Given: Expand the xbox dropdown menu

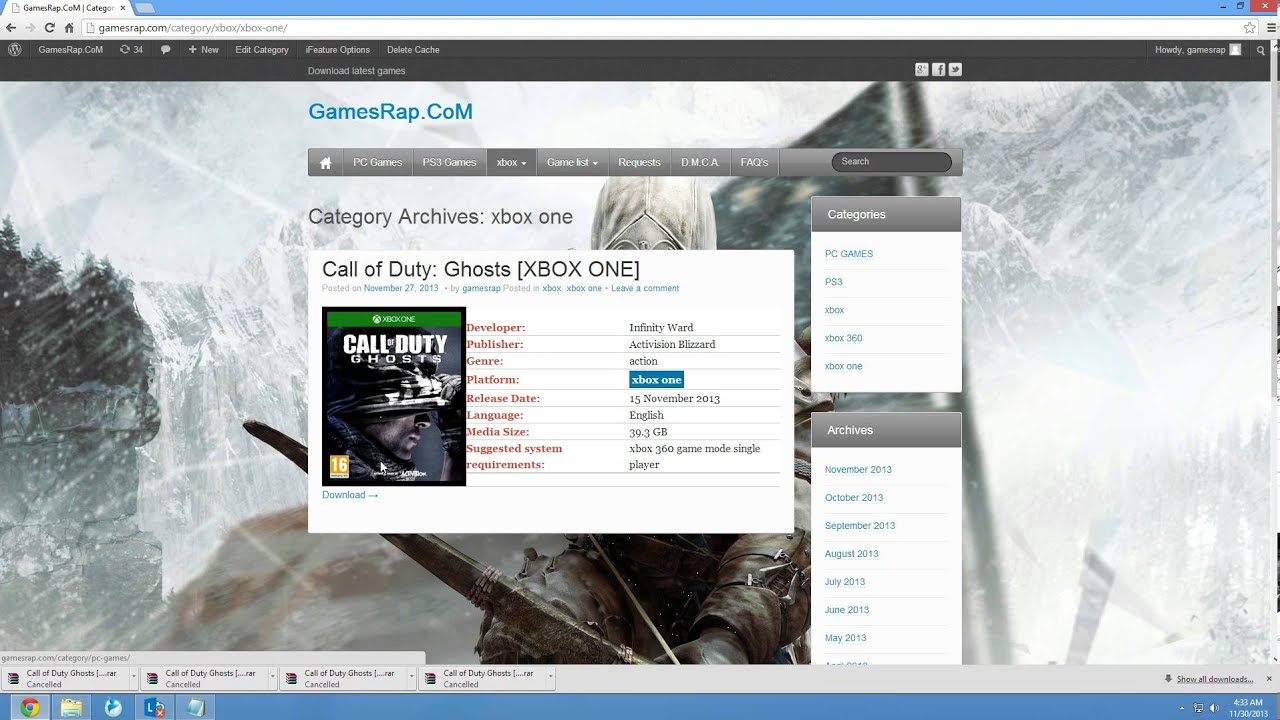Looking at the screenshot, I should pyautogui.click(x=511, y=163).
